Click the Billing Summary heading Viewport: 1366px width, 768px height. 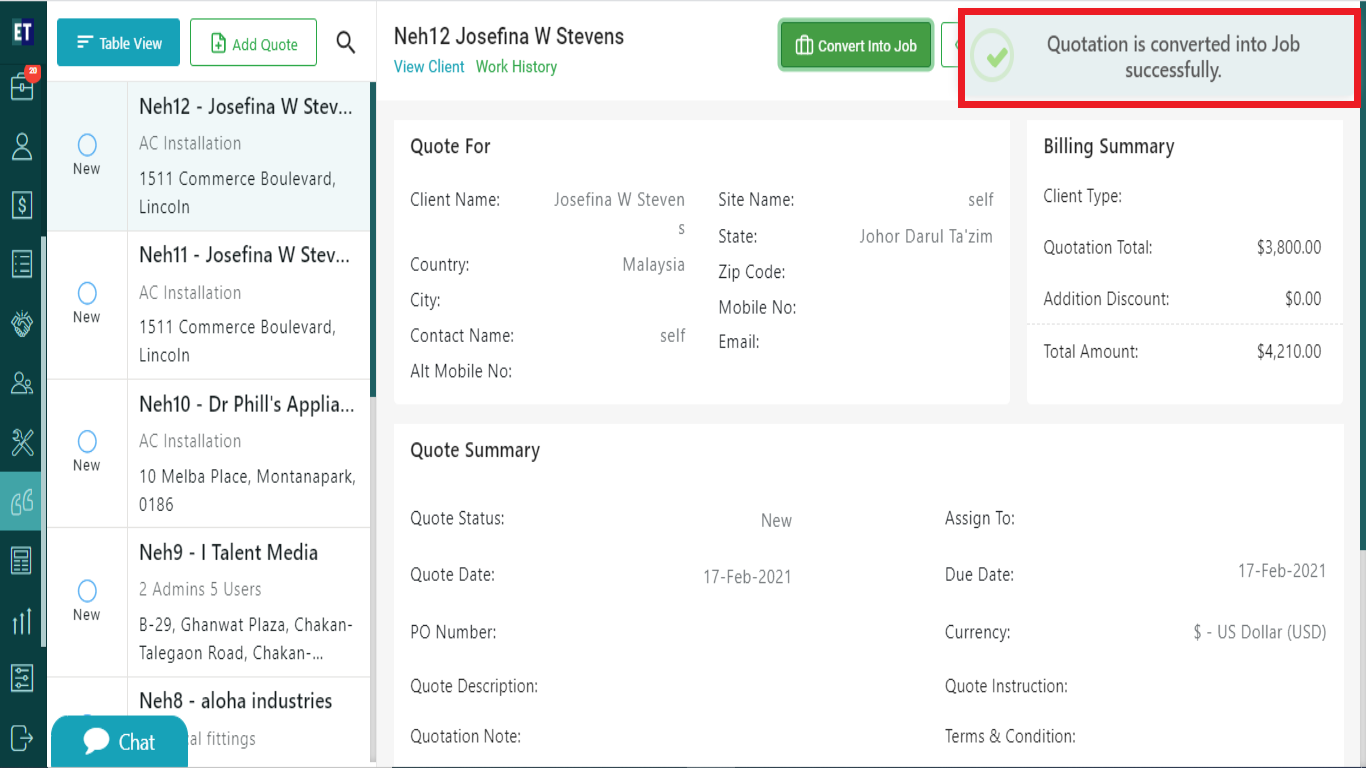[1109, 146]
